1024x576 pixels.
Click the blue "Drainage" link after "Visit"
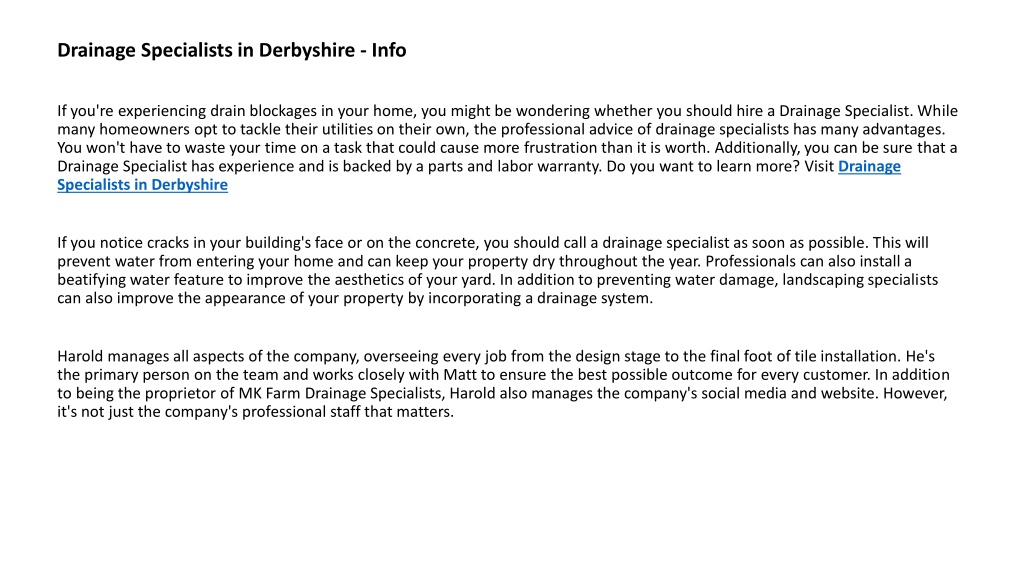point(869,167)
